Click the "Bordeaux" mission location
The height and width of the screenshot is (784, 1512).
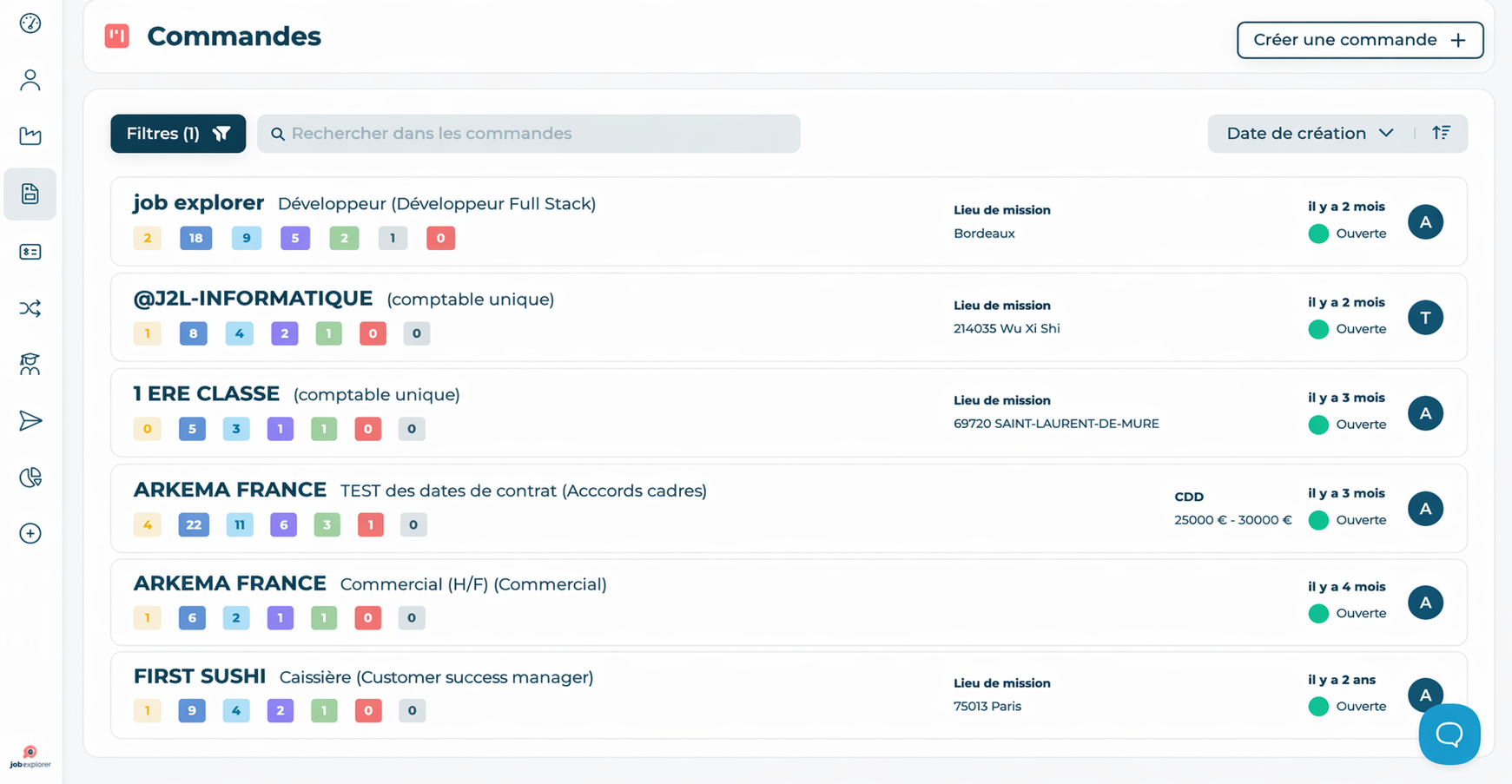[984, 234]
